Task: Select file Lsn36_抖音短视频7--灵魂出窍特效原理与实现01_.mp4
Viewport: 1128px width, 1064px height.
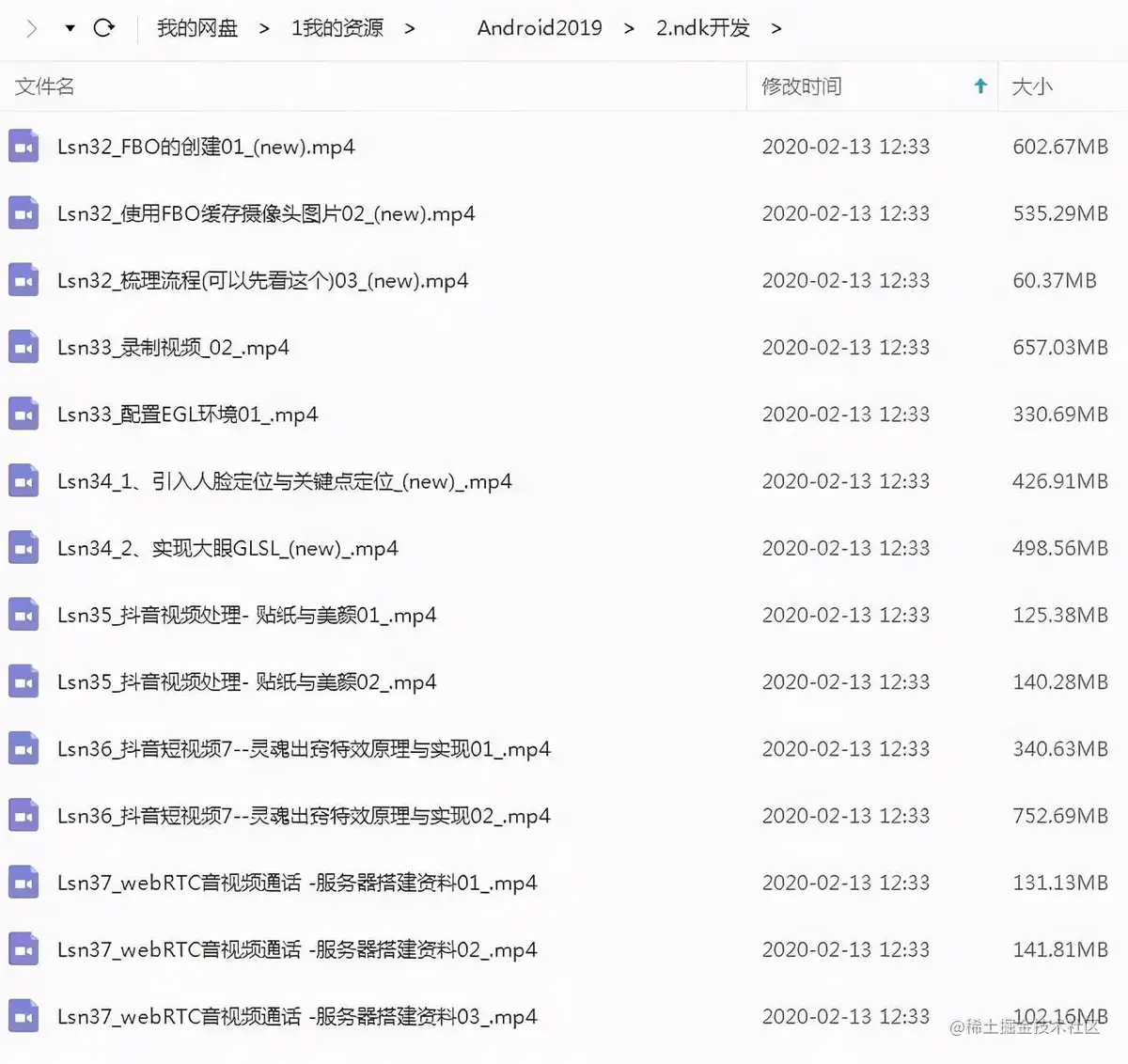Action: click(x=304, y=749)
